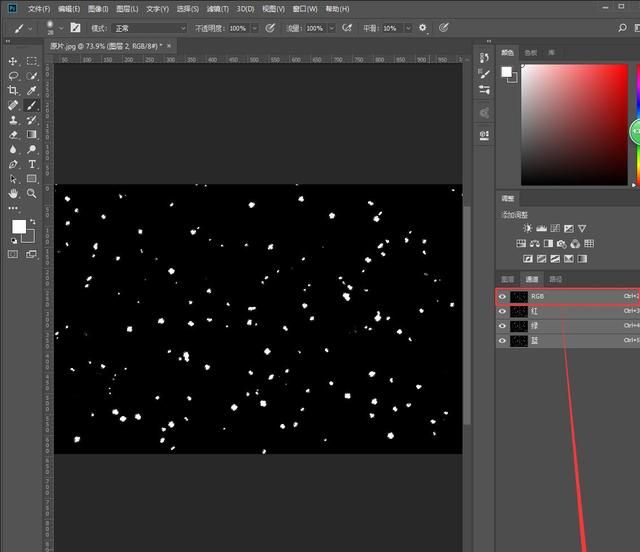Change screen mode button
The width and height of the screenshot is (640, 552).
click(31, 254)
